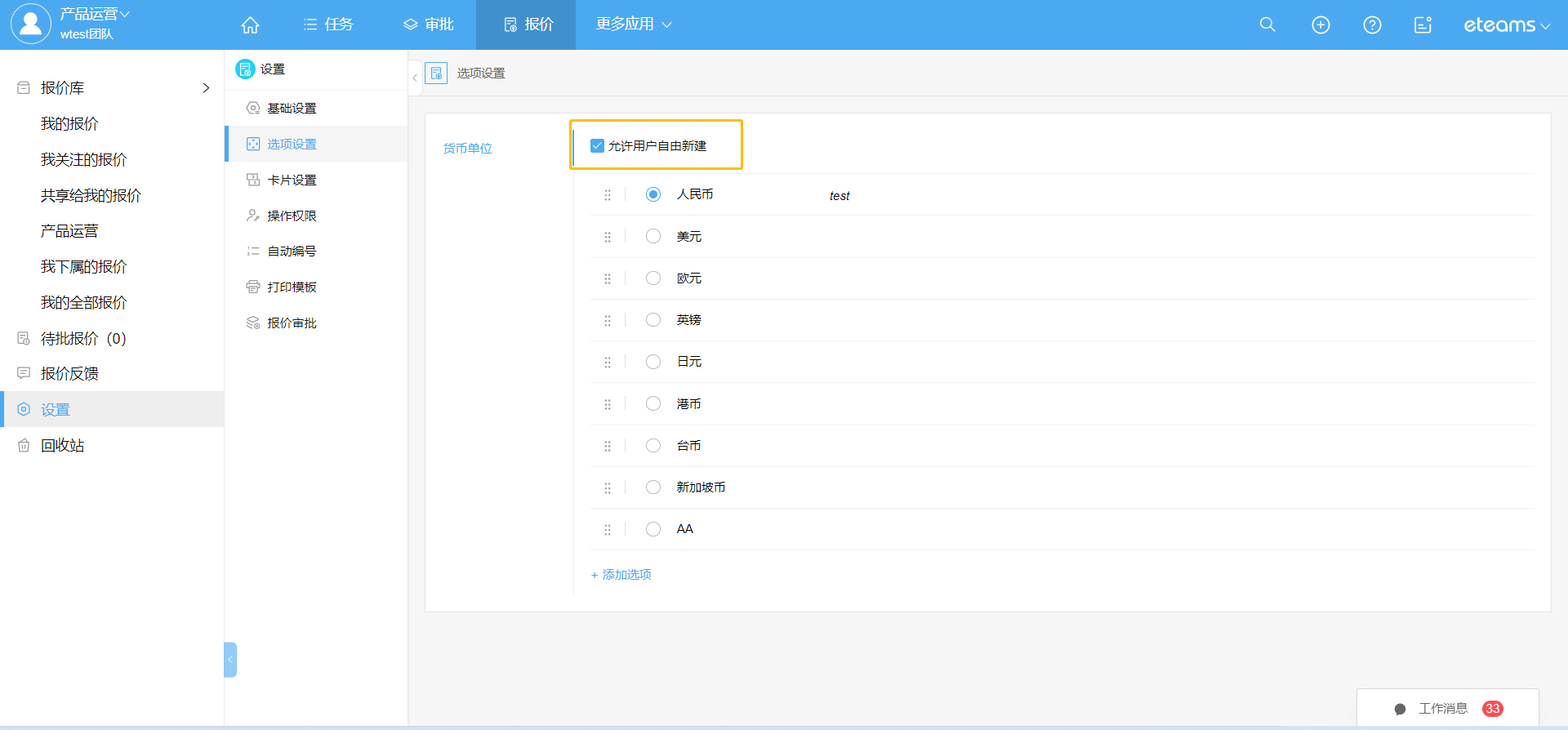
Task: Click the plus circle create icon
Action: tap(1320, 25)
